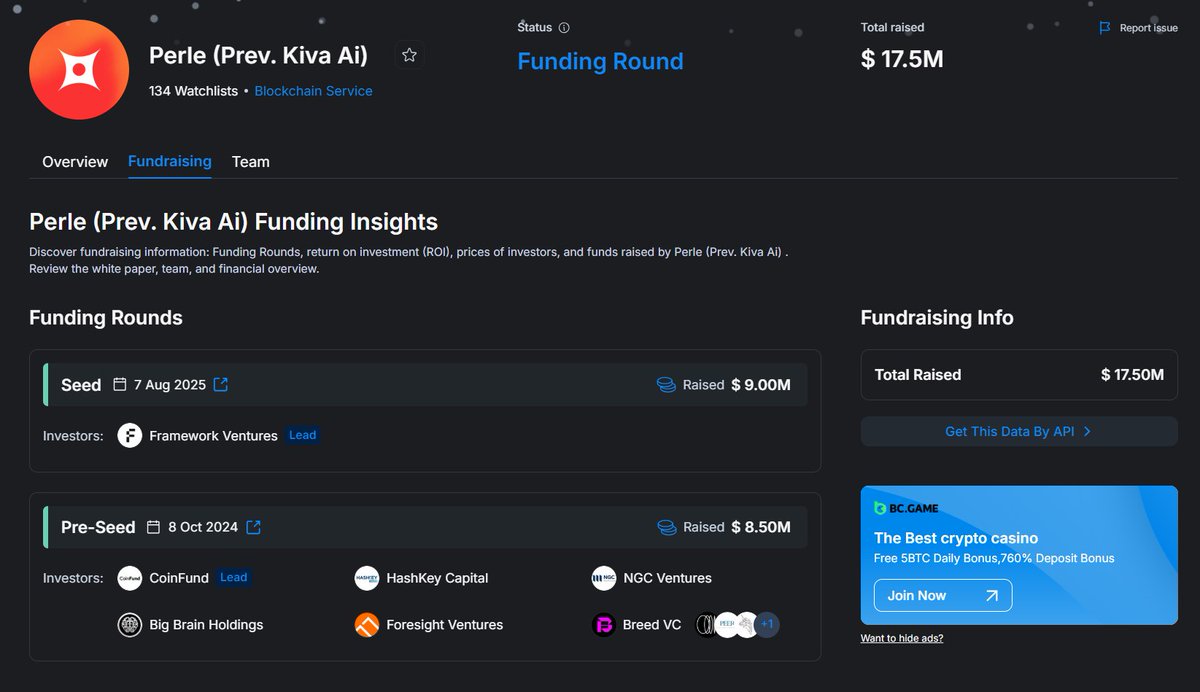This screenshot has width=1200, height=692.
Task: Click the Report issue flag icon
Action: [x=1105, y=28]
